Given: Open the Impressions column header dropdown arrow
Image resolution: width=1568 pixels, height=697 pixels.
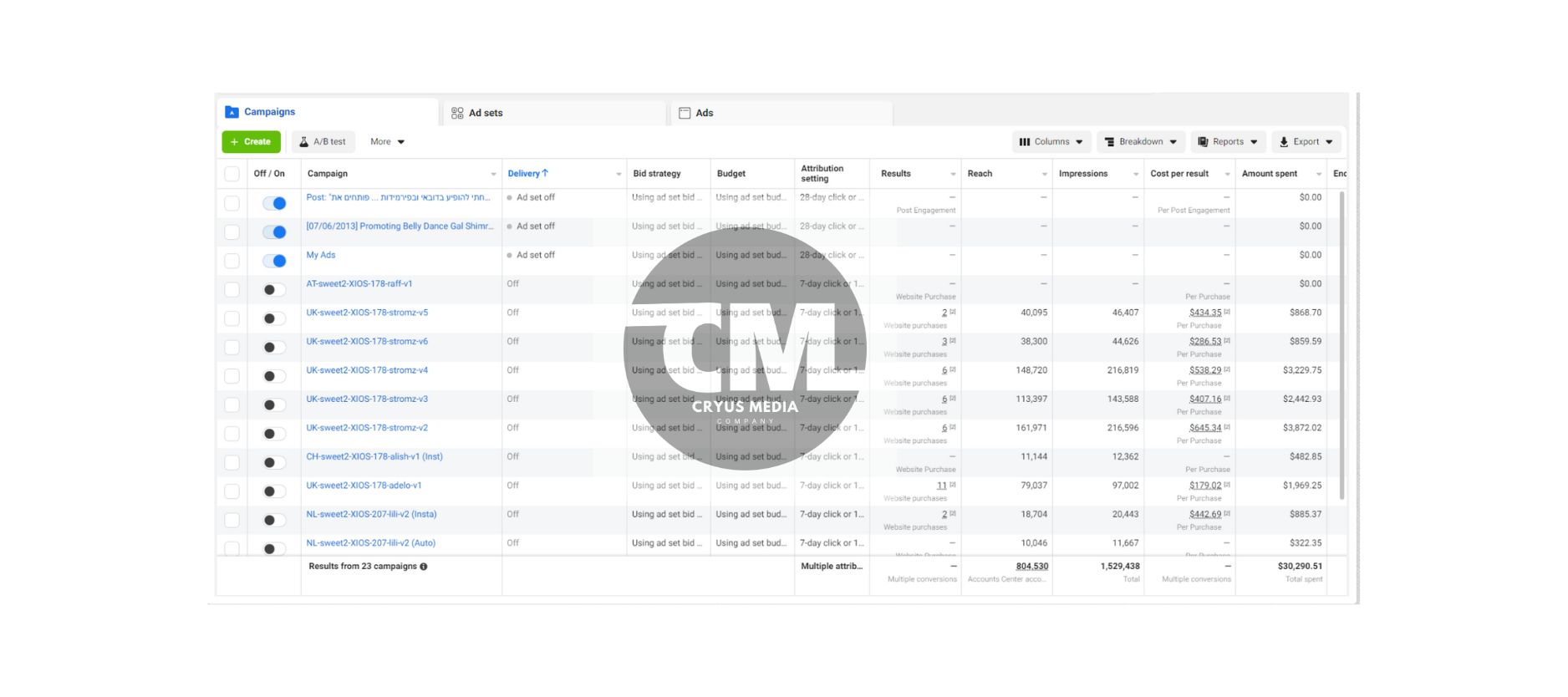Looking at the screenshot, I should pyautogui.click(x=1135, y=174).
